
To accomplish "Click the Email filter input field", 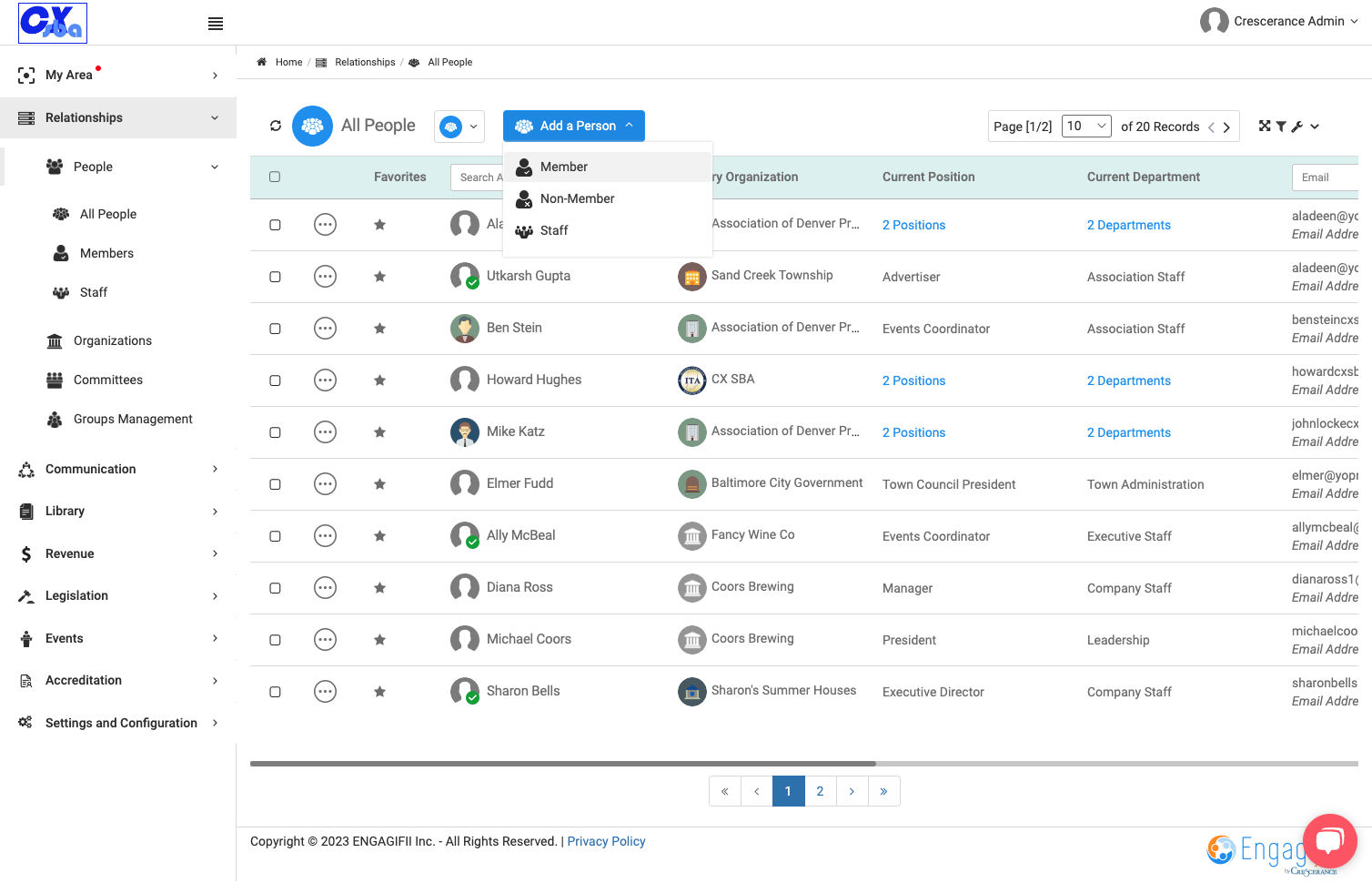I will point(1325,178).
